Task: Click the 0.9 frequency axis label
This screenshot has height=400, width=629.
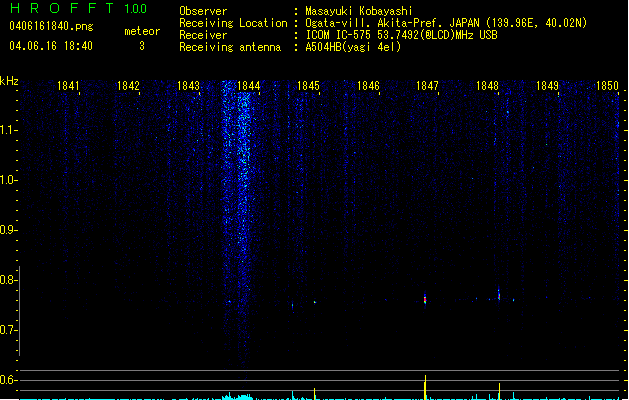Action: click(x=8, y=230)
